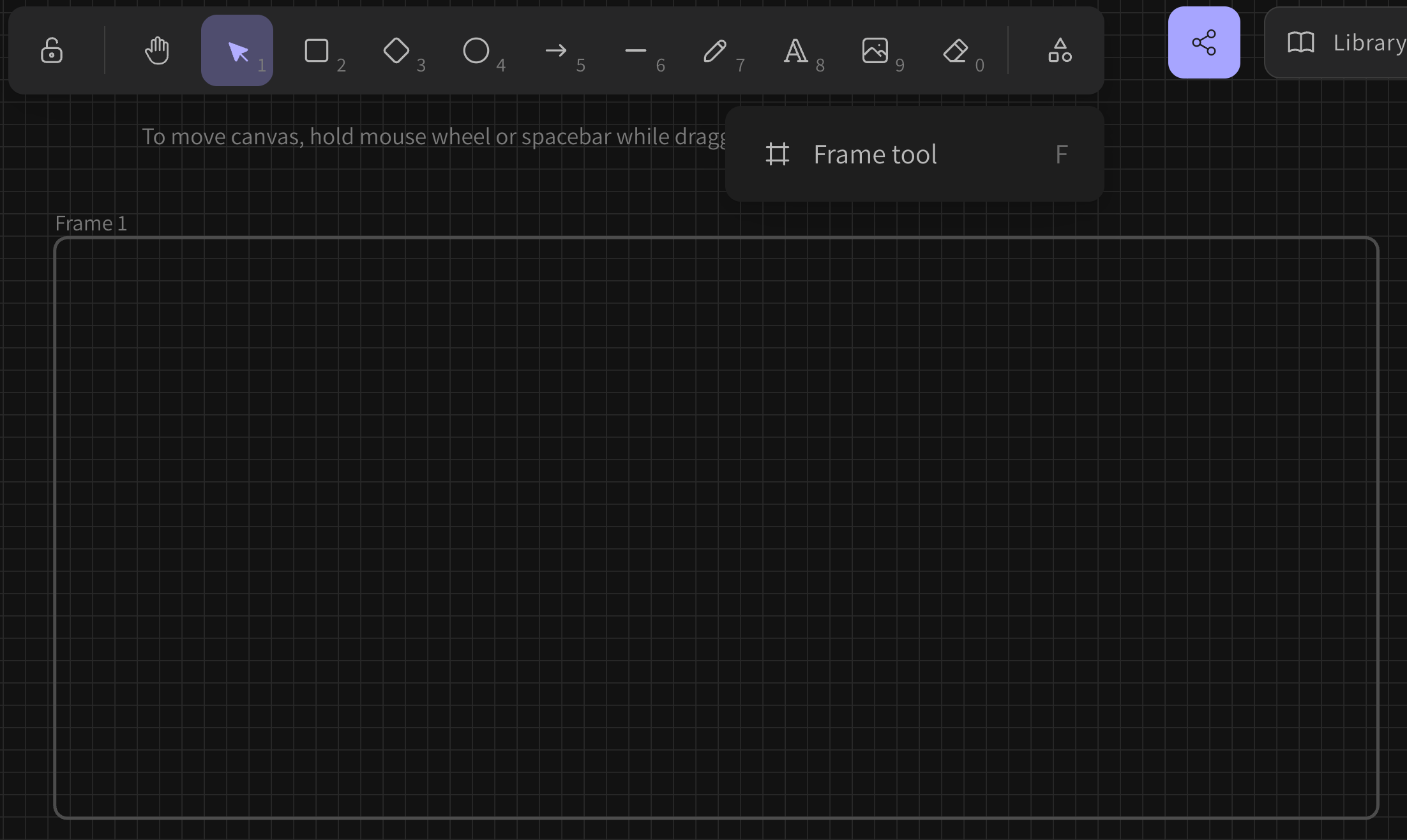The width and height of the screenshot is (1407, 840).
Task: Select the Text tool
Action: tap(795, 51)
